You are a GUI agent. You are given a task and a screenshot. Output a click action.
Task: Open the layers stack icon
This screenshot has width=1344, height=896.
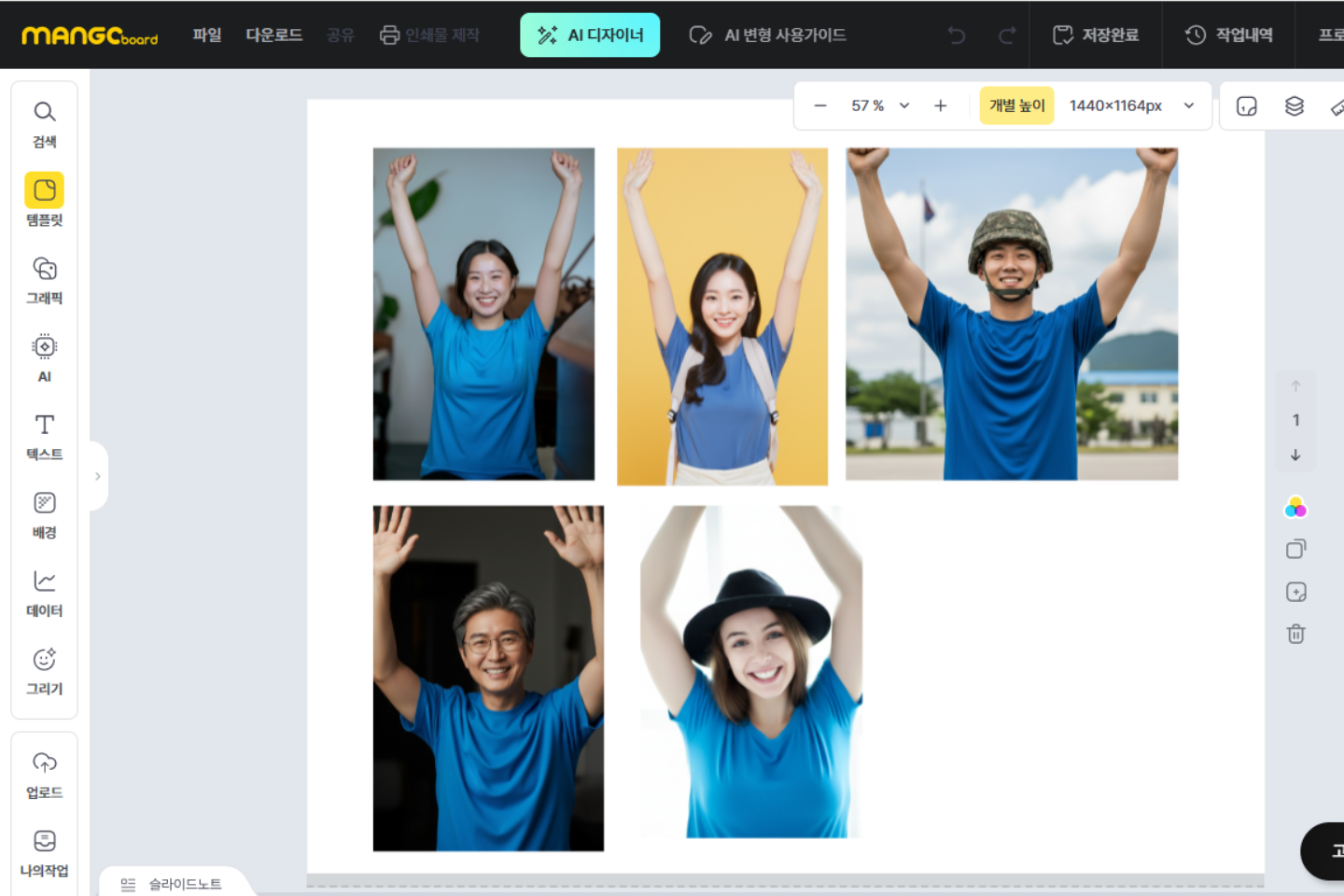coord(1294,106)
